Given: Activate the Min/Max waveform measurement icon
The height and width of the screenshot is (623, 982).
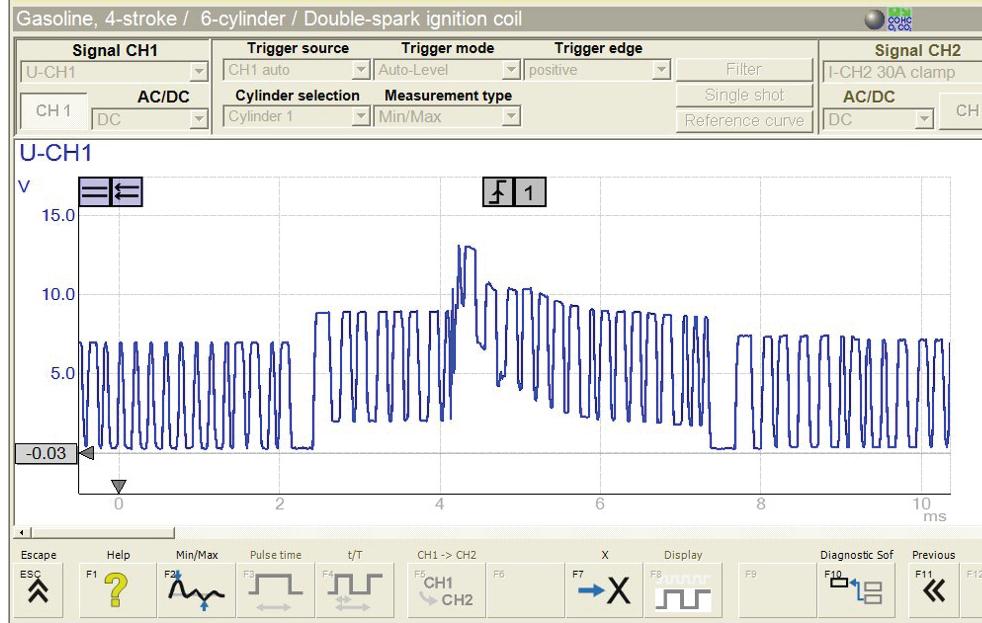Looking at the screenshot, I should point(196,589).
